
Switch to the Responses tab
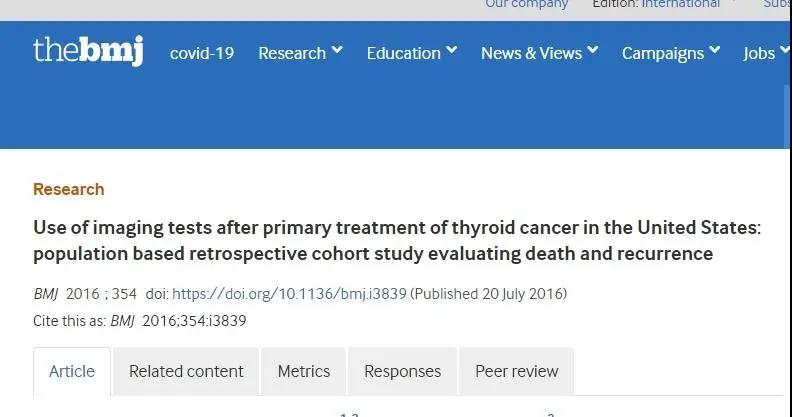coord(403,371)
